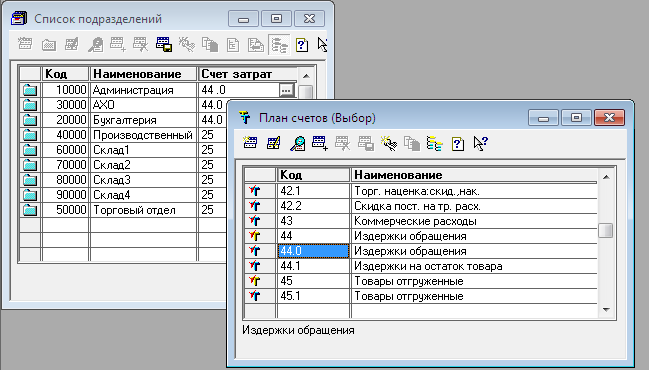Click scroll up arrow in План счетов list
The image size is (649, 370).
(x=606, y=177)
